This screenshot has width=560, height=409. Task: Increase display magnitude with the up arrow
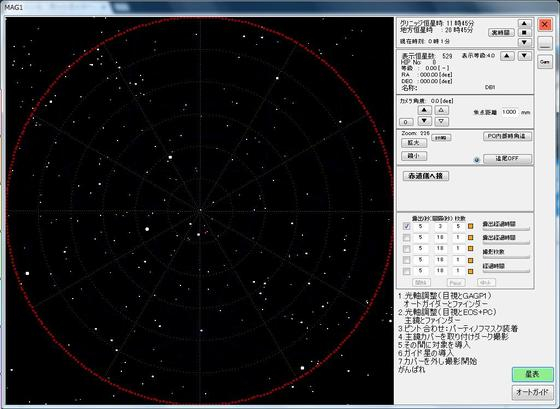pos(507,56)
